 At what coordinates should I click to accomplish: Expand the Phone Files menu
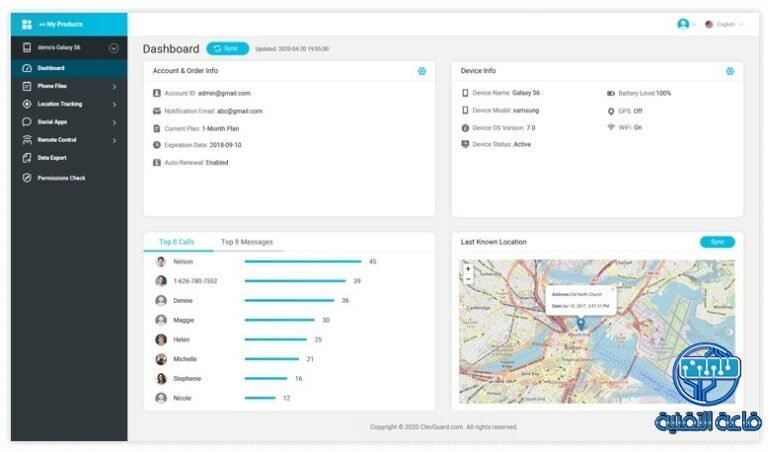114,87
